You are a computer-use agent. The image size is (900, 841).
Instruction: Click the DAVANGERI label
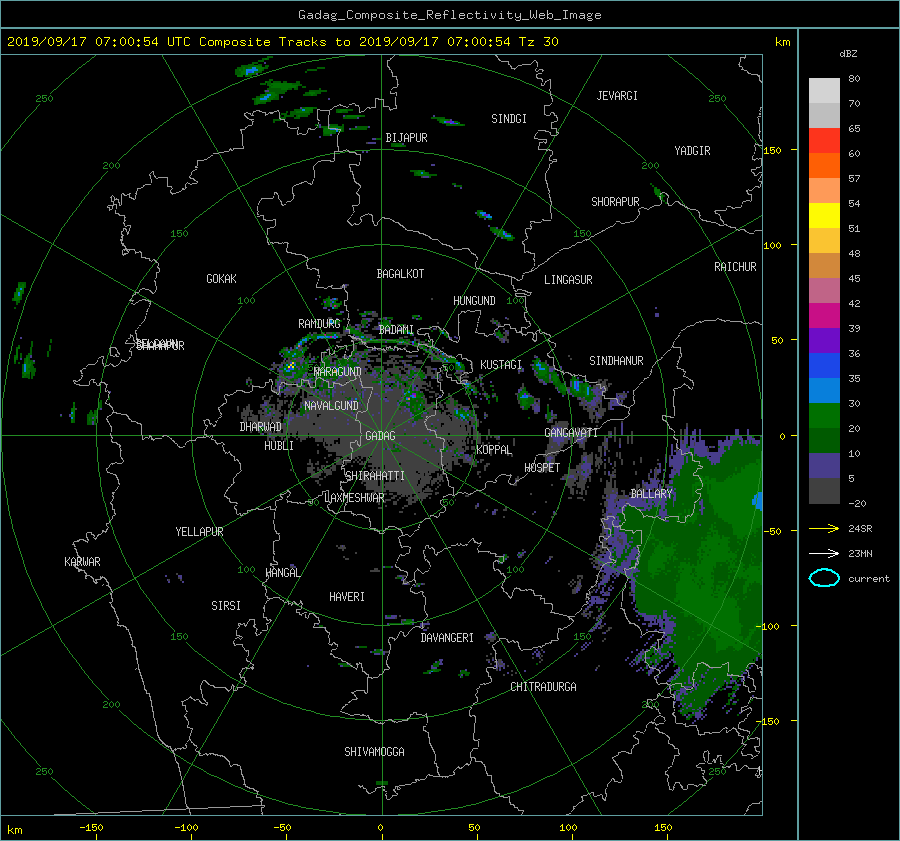click(x=447, y=638)
